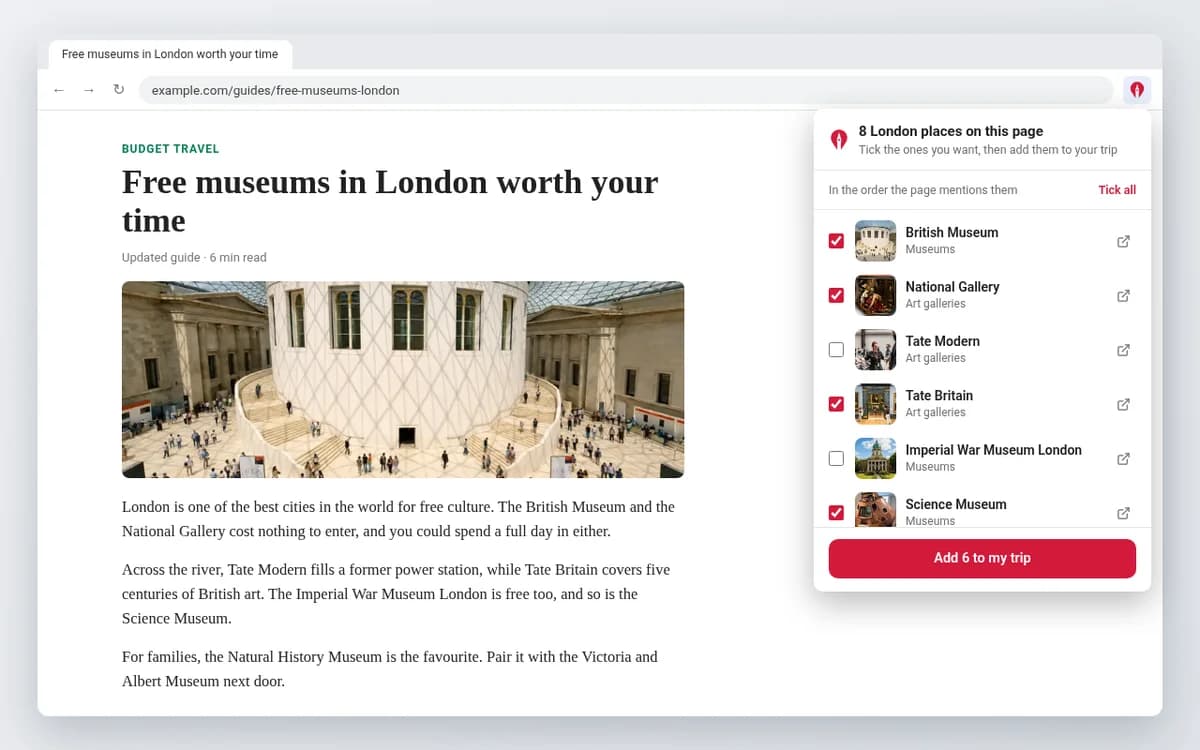This screenshot has width=1200, height=750.
Task: Untick the Science Museum checkbox
Action: point(836,513)
